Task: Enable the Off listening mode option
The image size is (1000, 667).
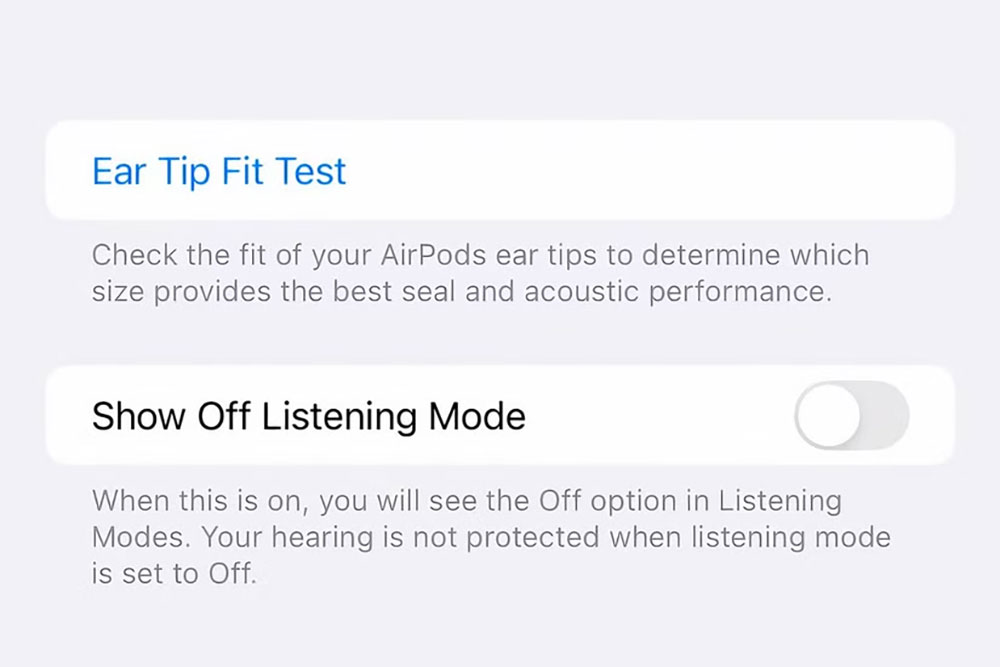Action: [851, 416]
